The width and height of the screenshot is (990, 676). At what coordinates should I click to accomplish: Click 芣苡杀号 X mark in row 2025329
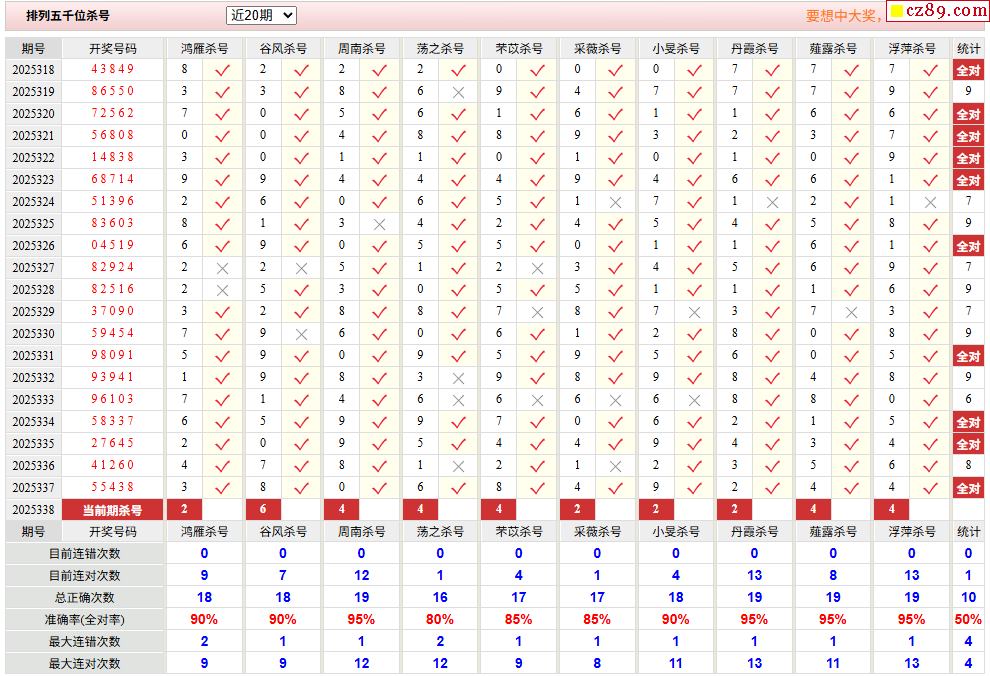coord(537,312)
